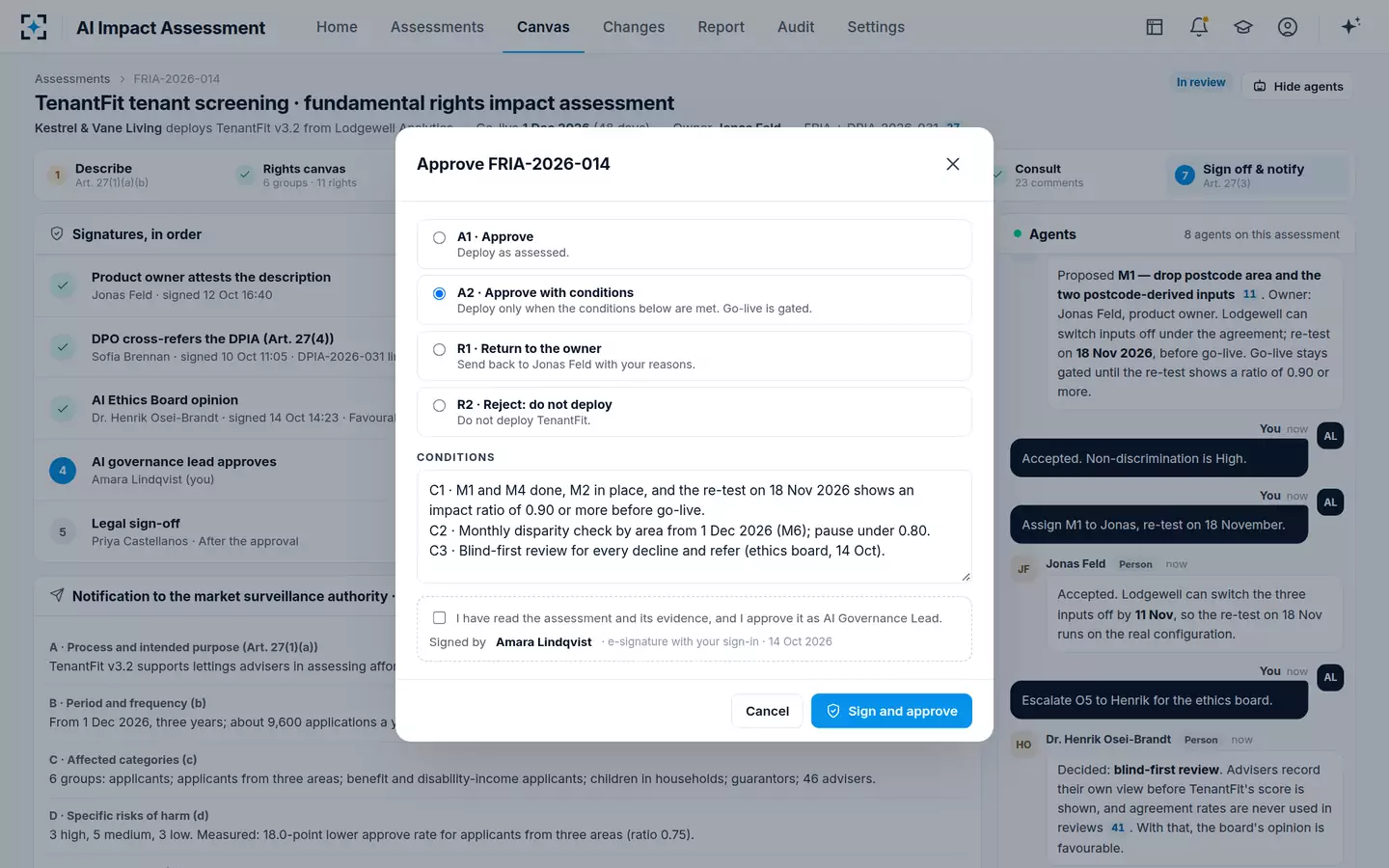Click the shield icon beside Signatures, in order
The width and height of the screenshot is (1389, 868).
[x=57, y=234]
